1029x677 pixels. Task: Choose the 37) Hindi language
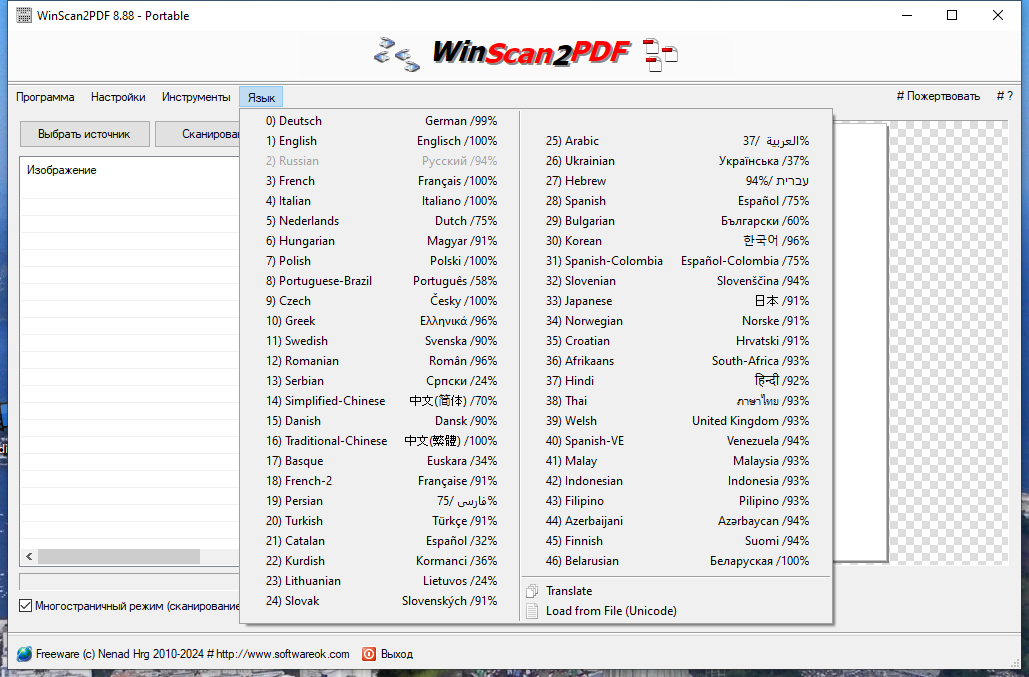pos(677,381)
